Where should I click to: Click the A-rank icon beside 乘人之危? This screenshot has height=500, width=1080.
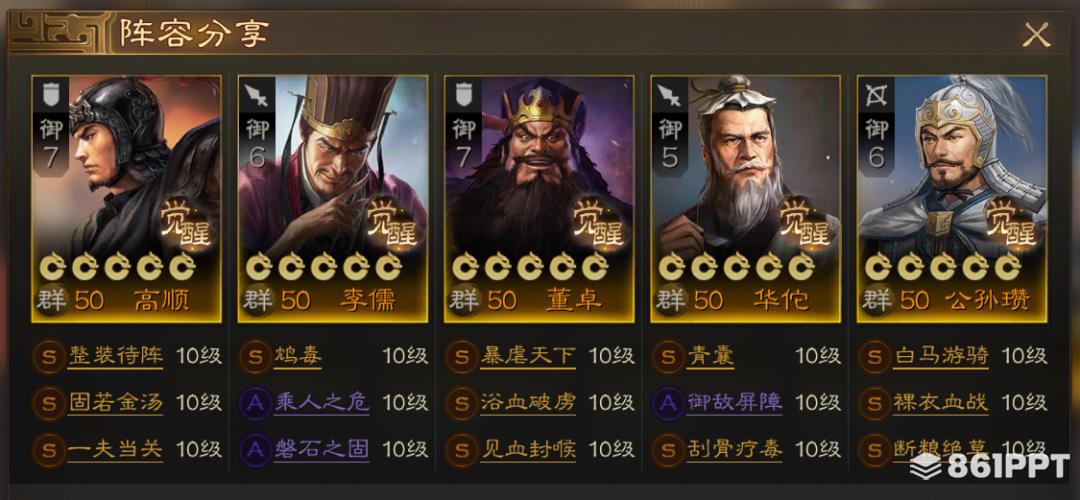coord(255,402)
